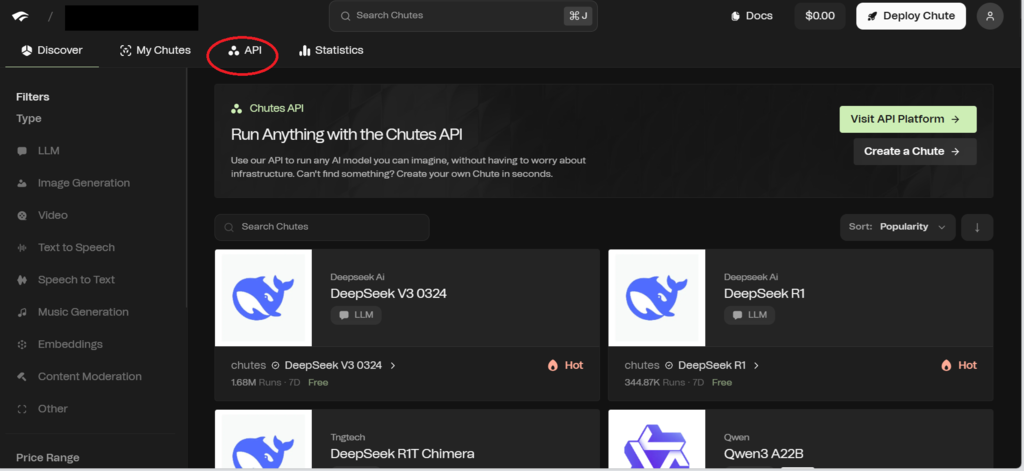Viewport: 1024px width, 471px height.
Task: Click the Tngtech publisher label
Action: click(x=349, y=437)
